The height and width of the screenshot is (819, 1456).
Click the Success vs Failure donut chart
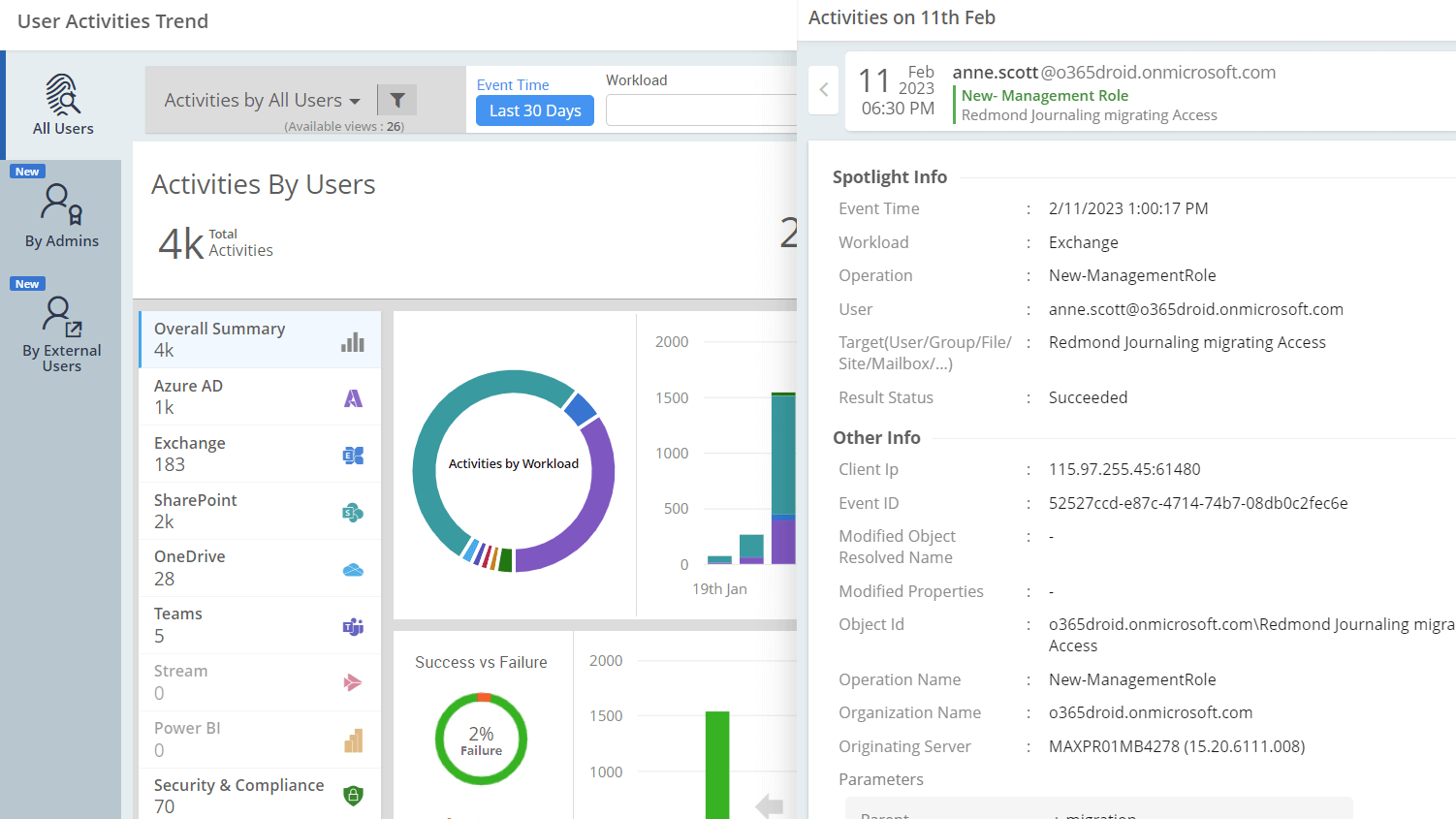pos(481,739)
